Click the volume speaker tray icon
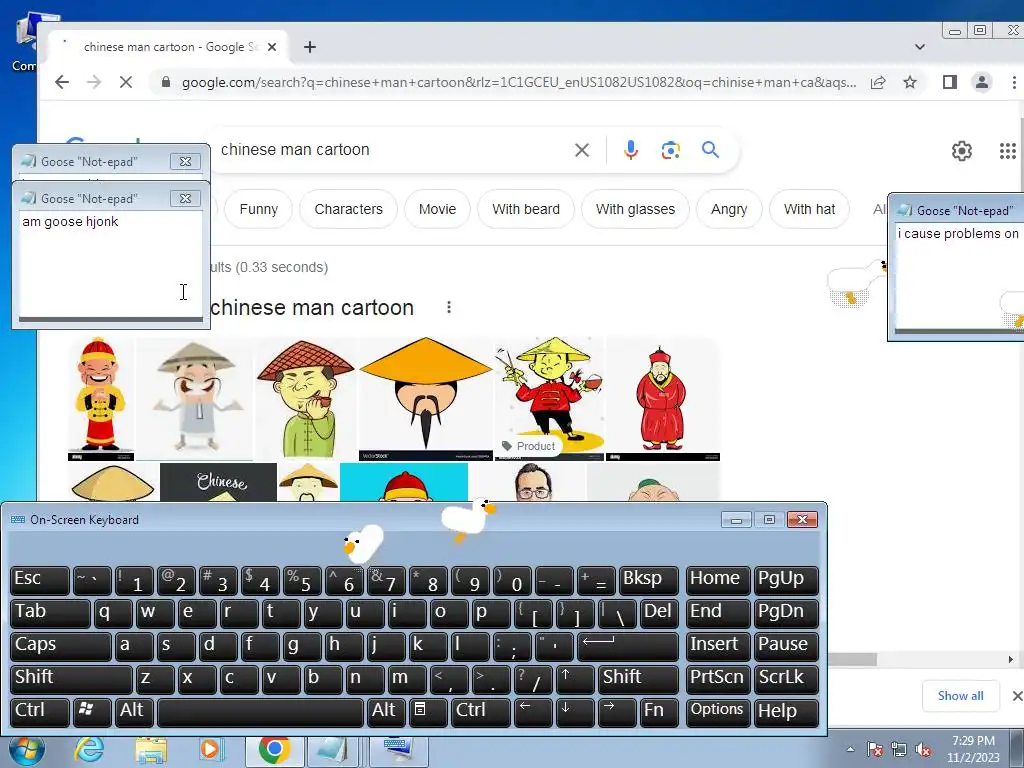Viewport: 1024px width, 768px height. pos(923,750)
